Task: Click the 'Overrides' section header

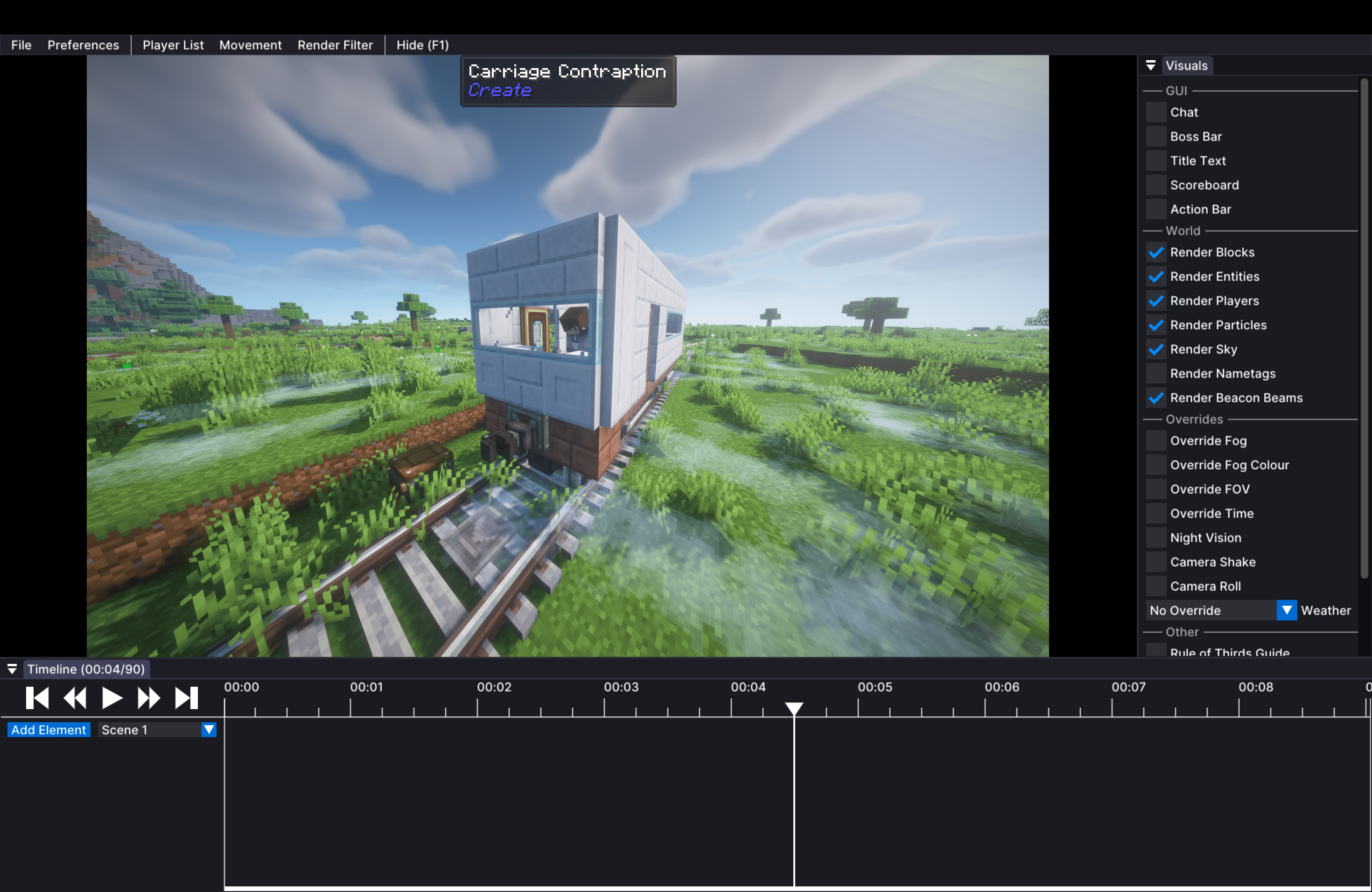Action: [x=1194, y=419]
